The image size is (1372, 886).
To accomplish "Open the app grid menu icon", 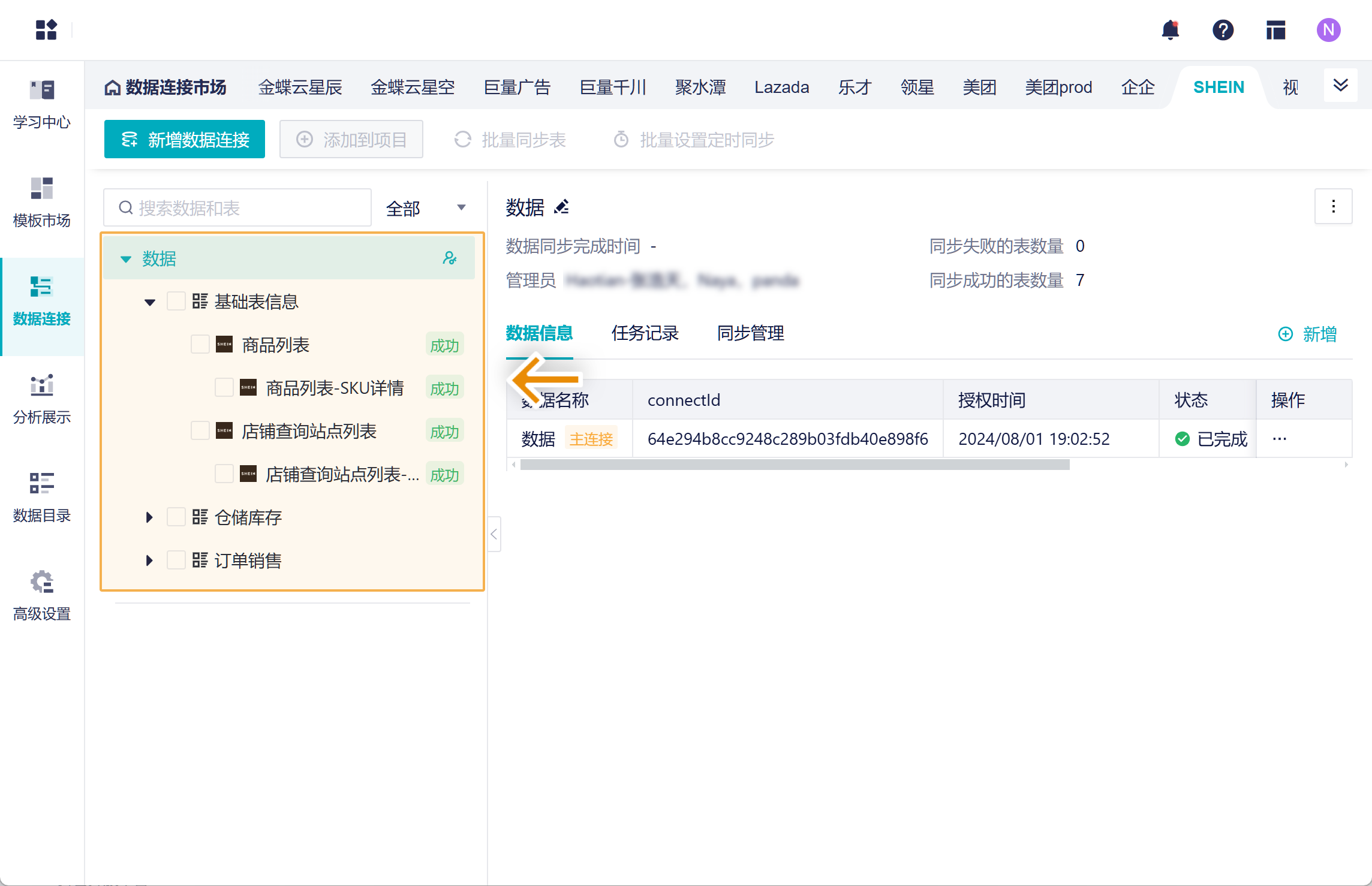I will [x=46, y=30].
